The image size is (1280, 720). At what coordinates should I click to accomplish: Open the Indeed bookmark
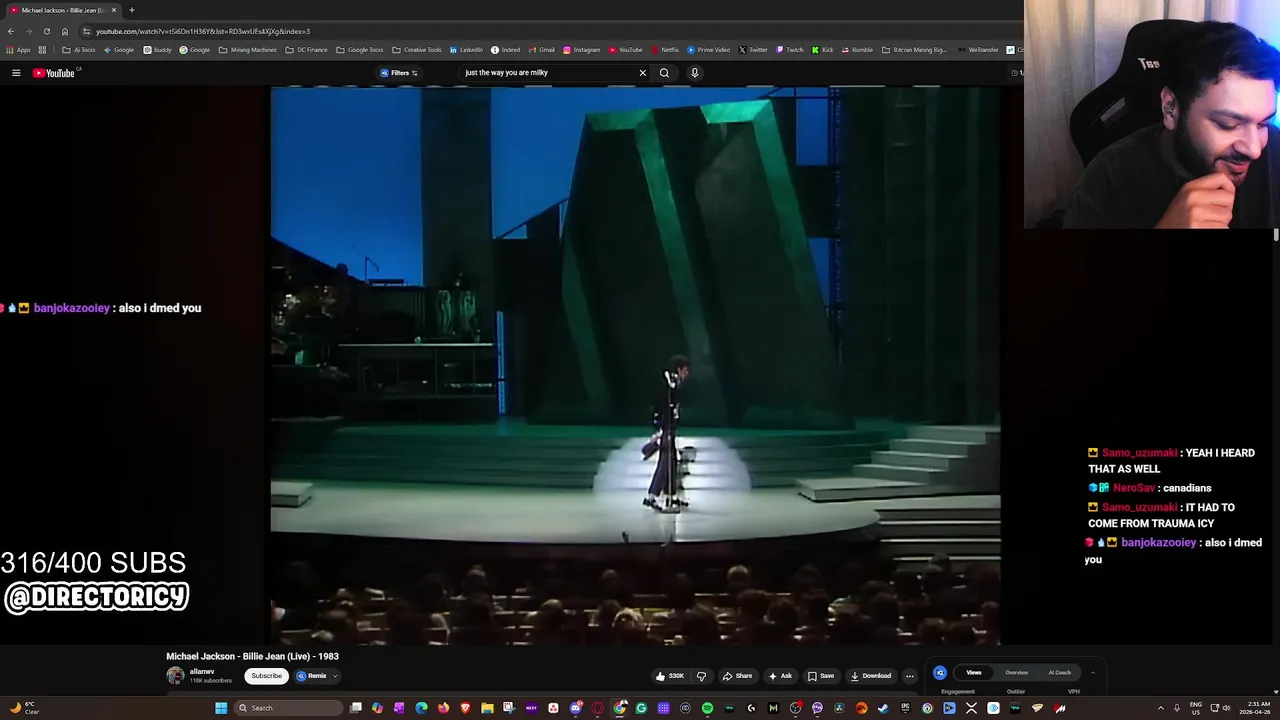(505, 50)
